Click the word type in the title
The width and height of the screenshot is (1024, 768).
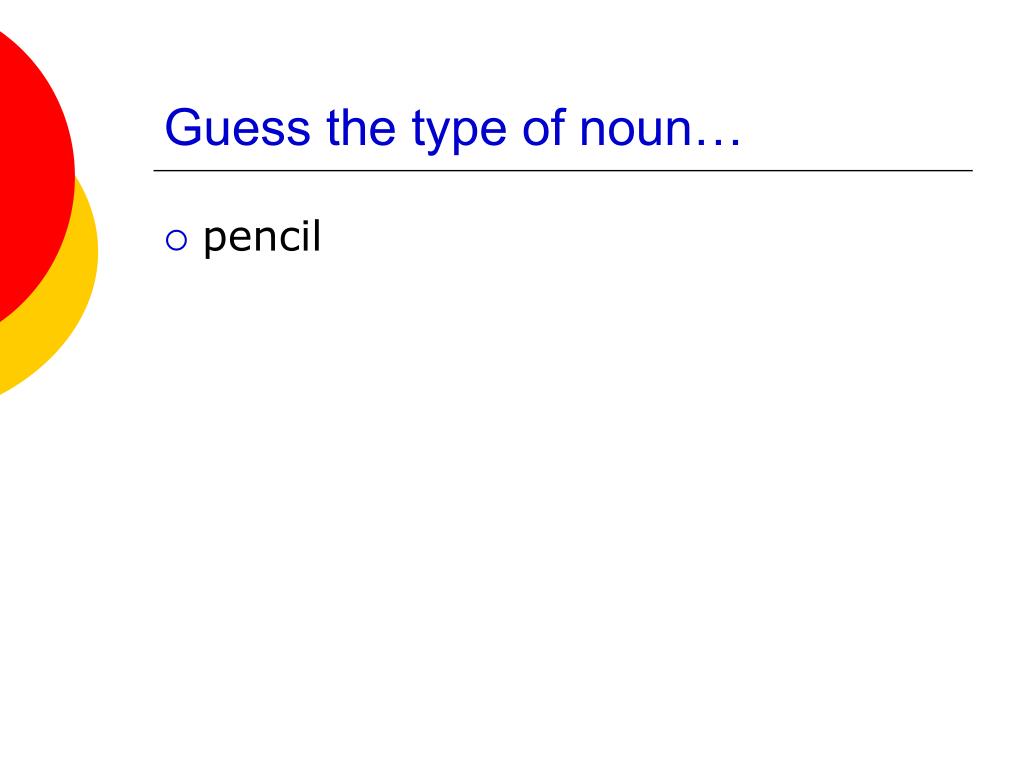click(x=459, y=131)
